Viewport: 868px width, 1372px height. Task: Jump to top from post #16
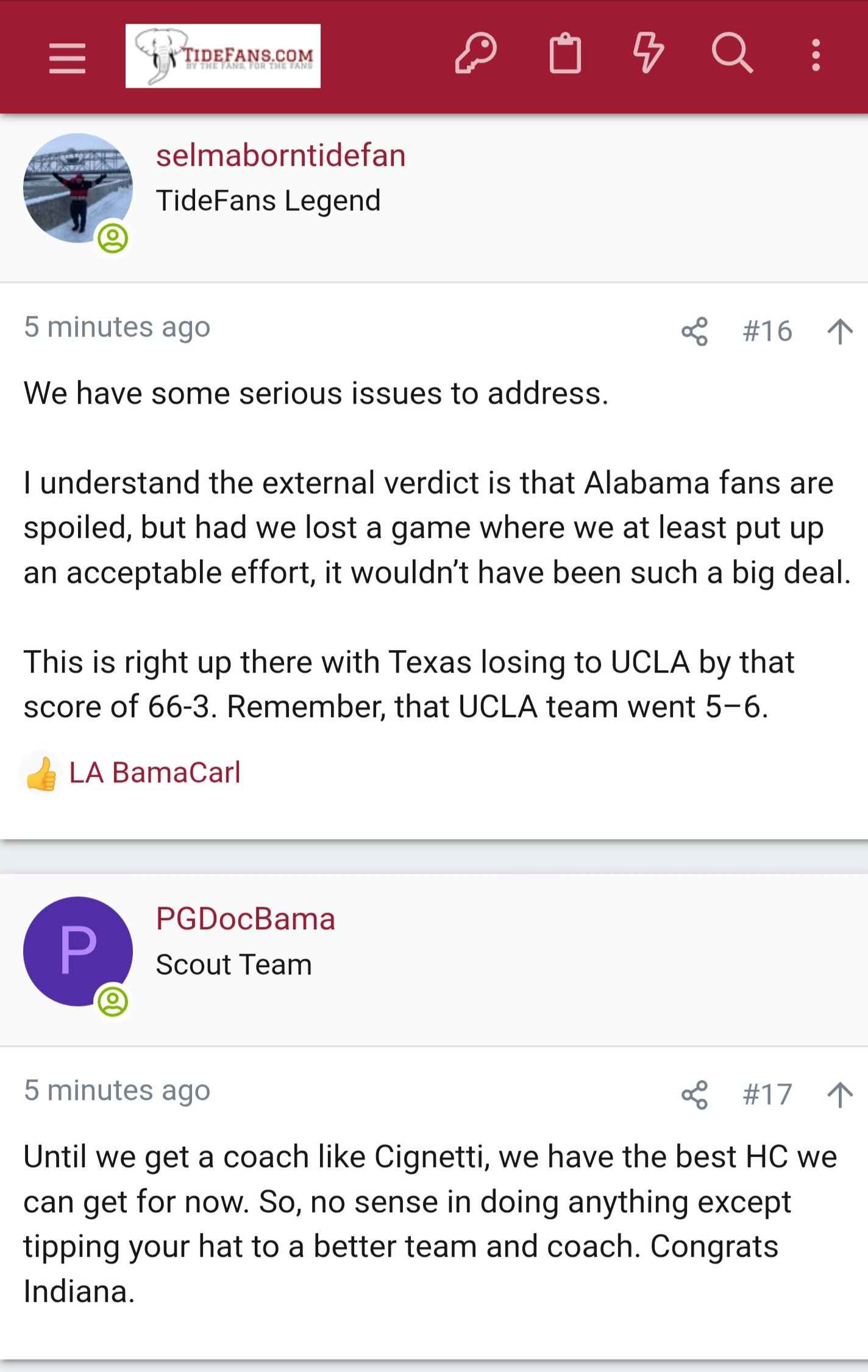pos(840,332)
